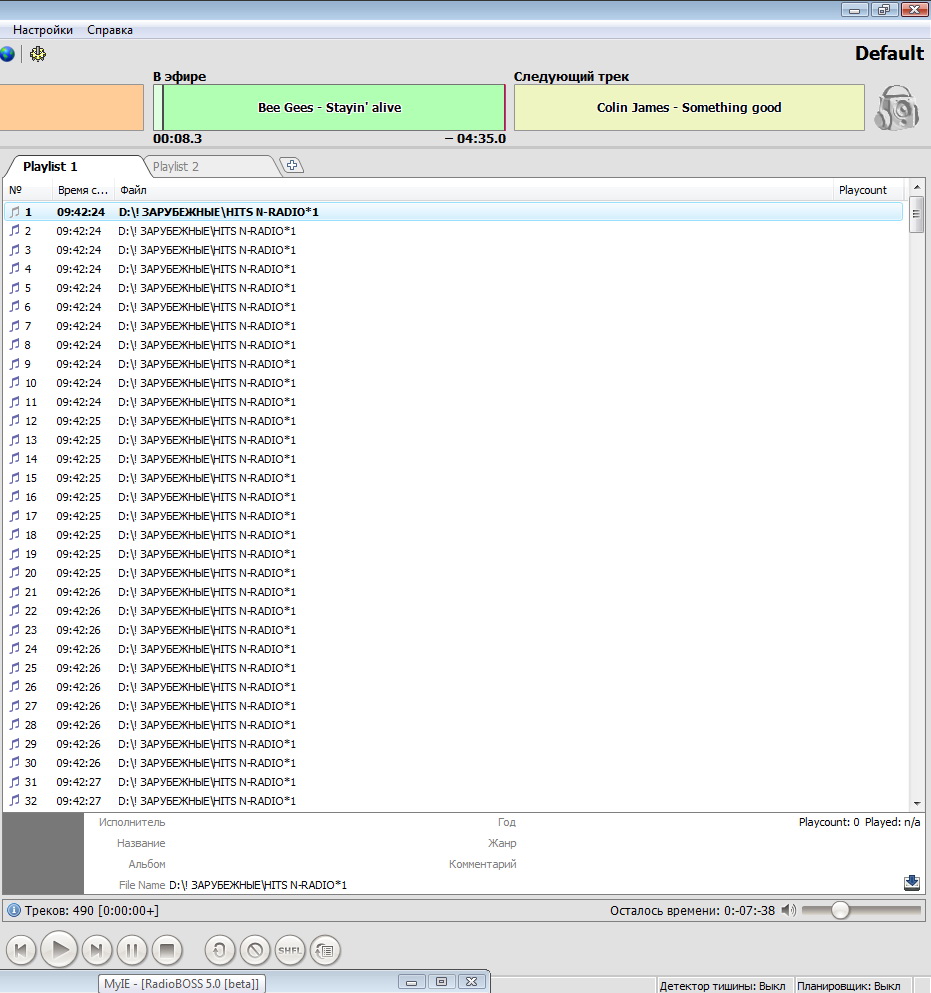Click the file path in row 16

pos(207,497)
